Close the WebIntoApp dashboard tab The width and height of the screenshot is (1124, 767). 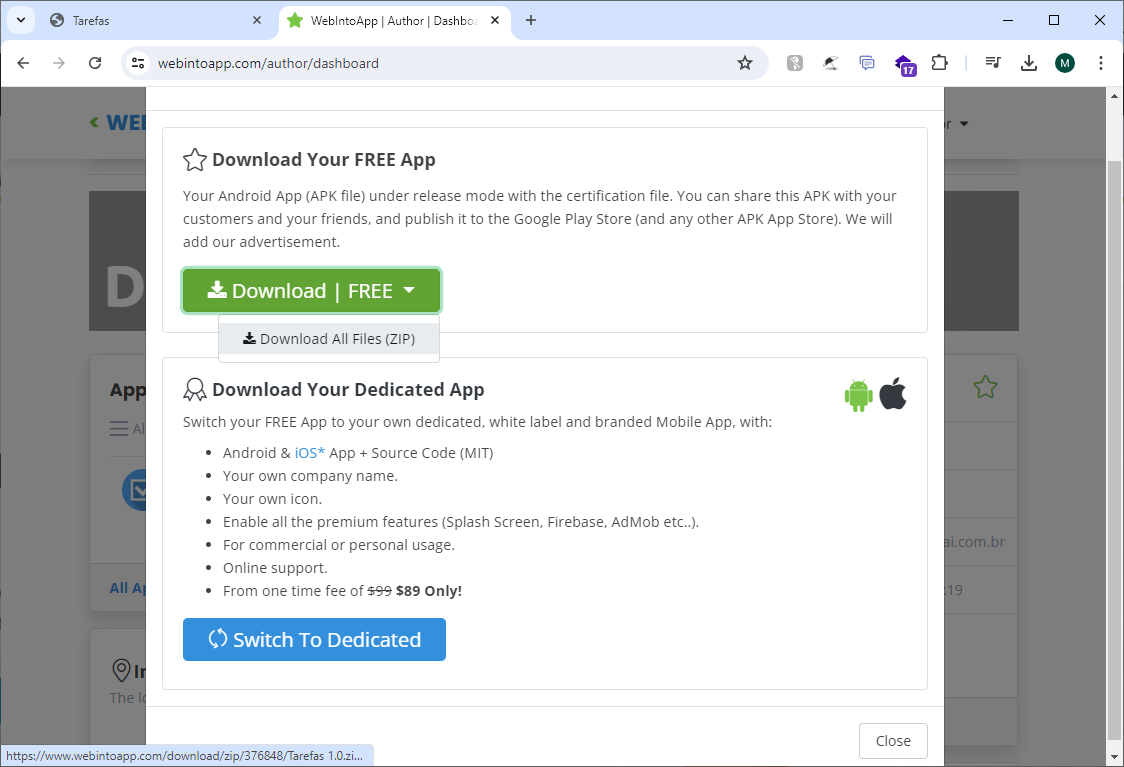coord(495,21)
